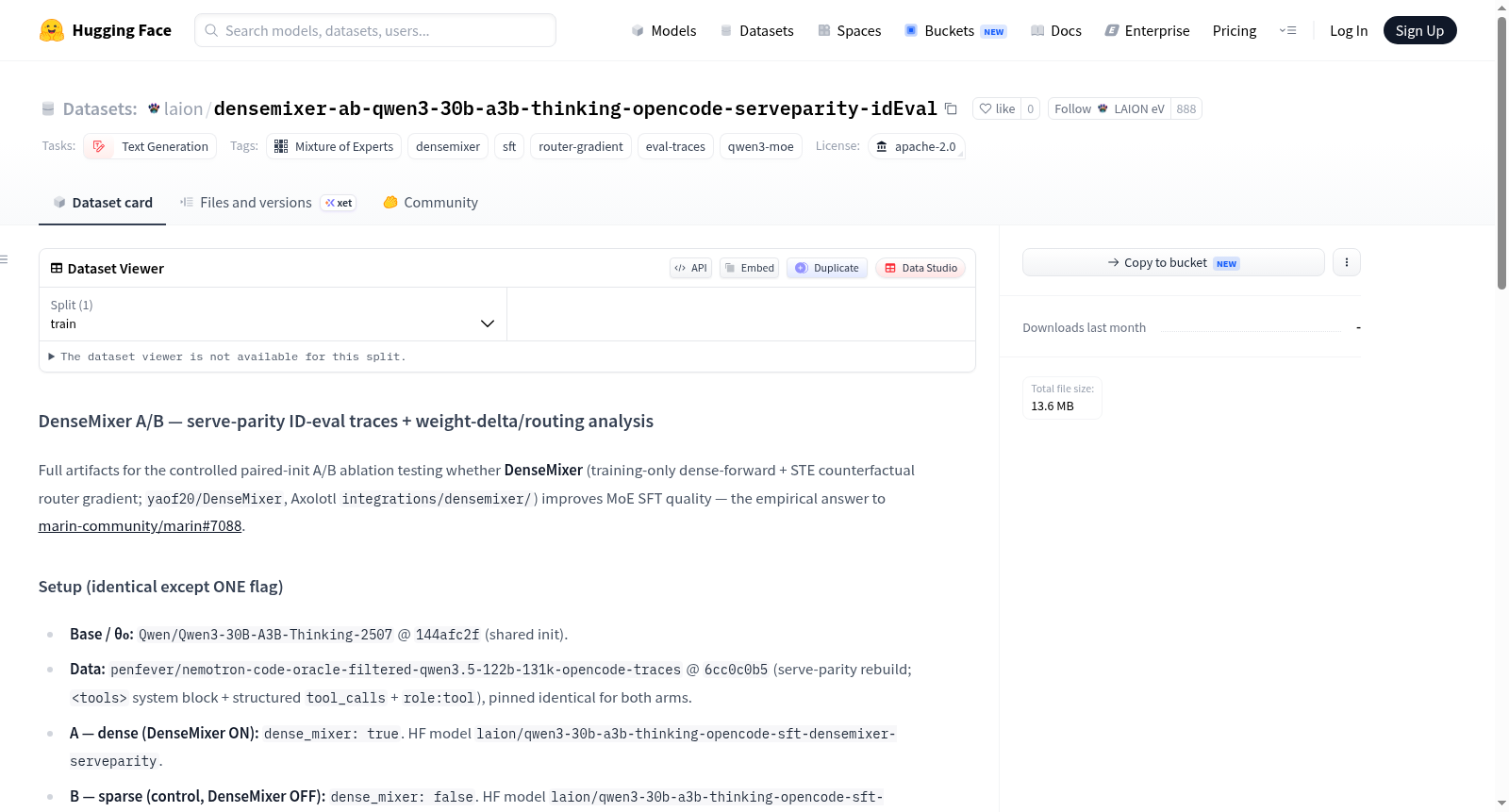The image size is (1509, 812).
Task: Click the search magnifier icon
Action: click(x=211, y=30)
